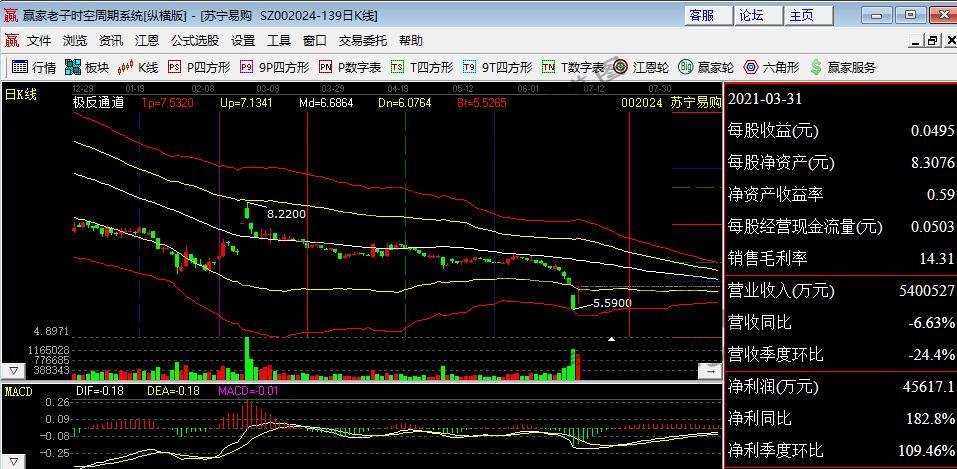Click the 净利同比 row
Image resolution: width=957 pixels, height=469 pixels.
coord(840,418)
